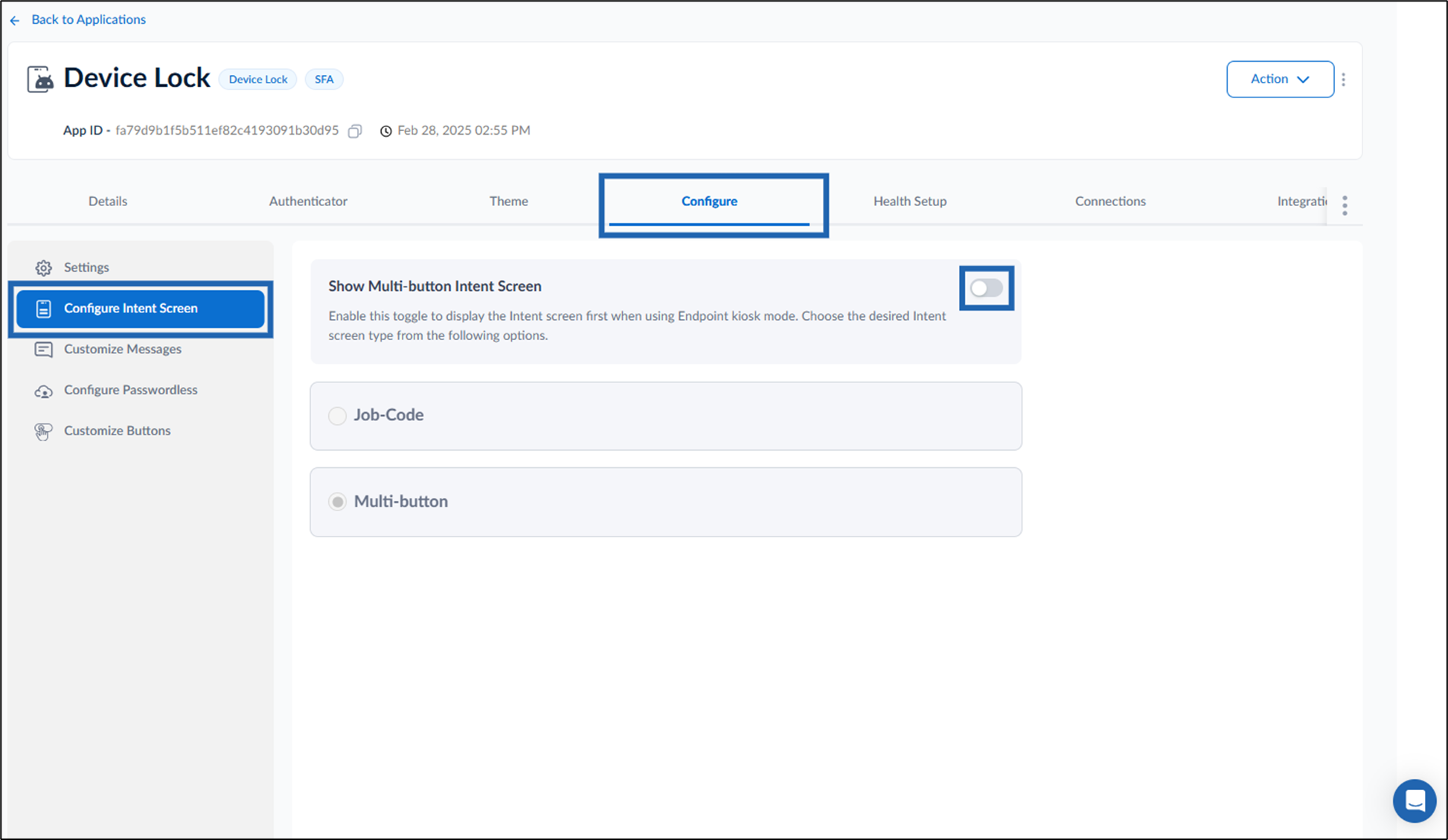Click the Settings gear icon
Viewport: 1448px width, 840px height.
(x=43, y=268)
